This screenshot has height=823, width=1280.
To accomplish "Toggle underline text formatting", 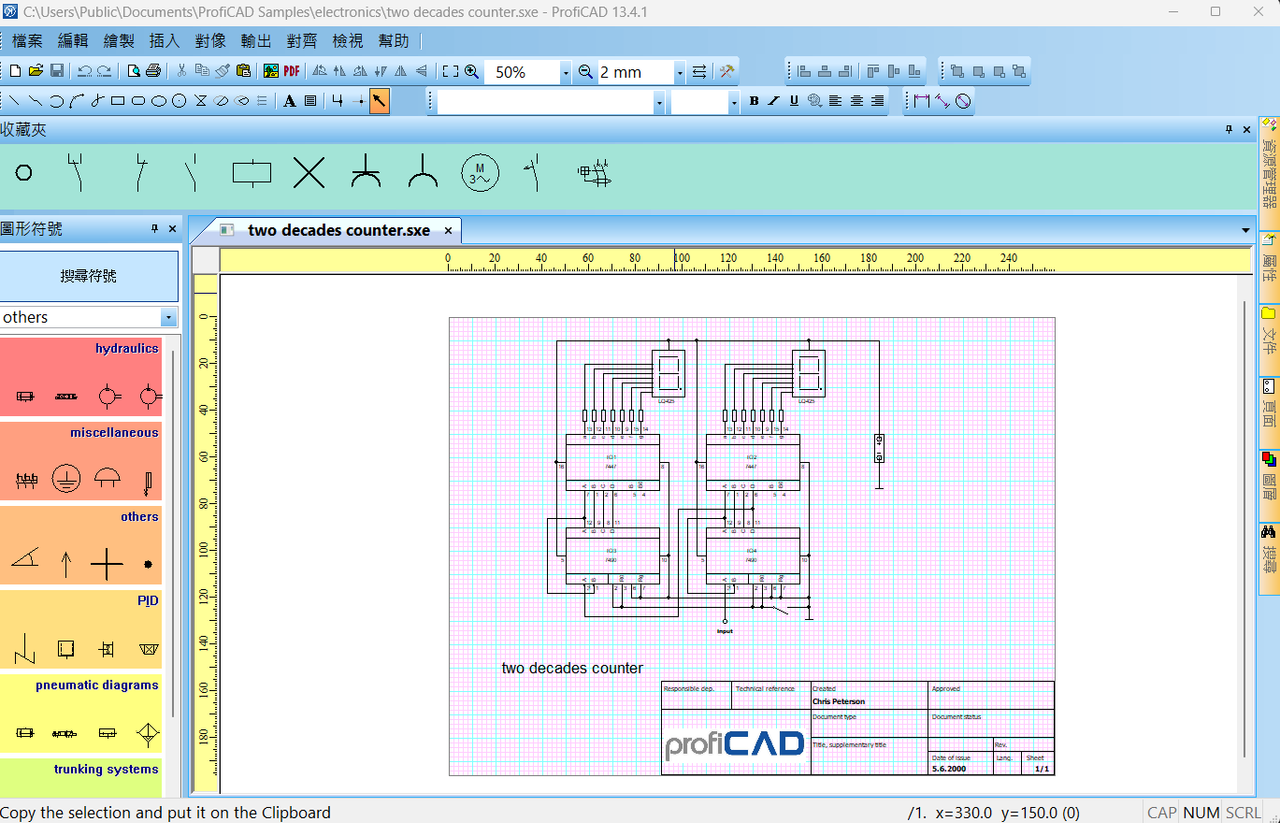I will (794, 101).
